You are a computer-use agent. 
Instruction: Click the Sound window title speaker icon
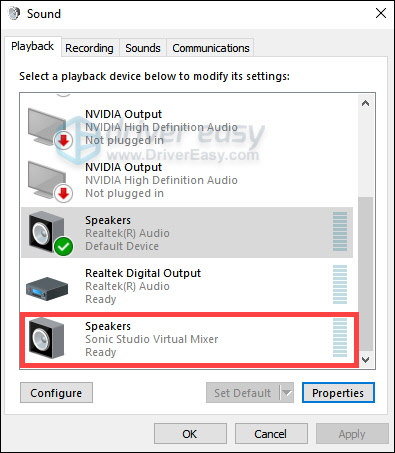coord(14,14)
